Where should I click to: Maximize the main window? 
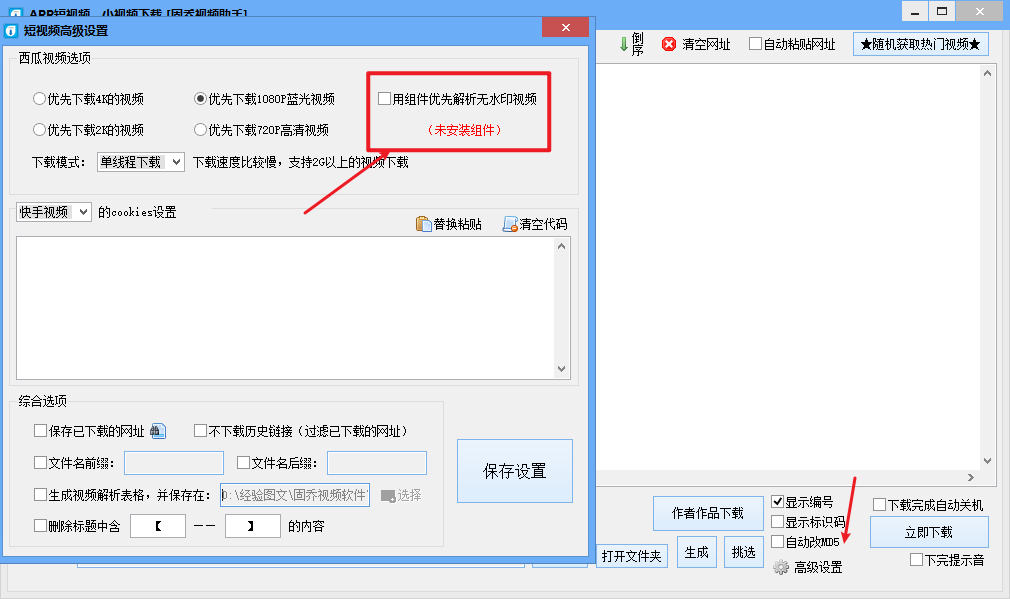click(x=942, y=11)
